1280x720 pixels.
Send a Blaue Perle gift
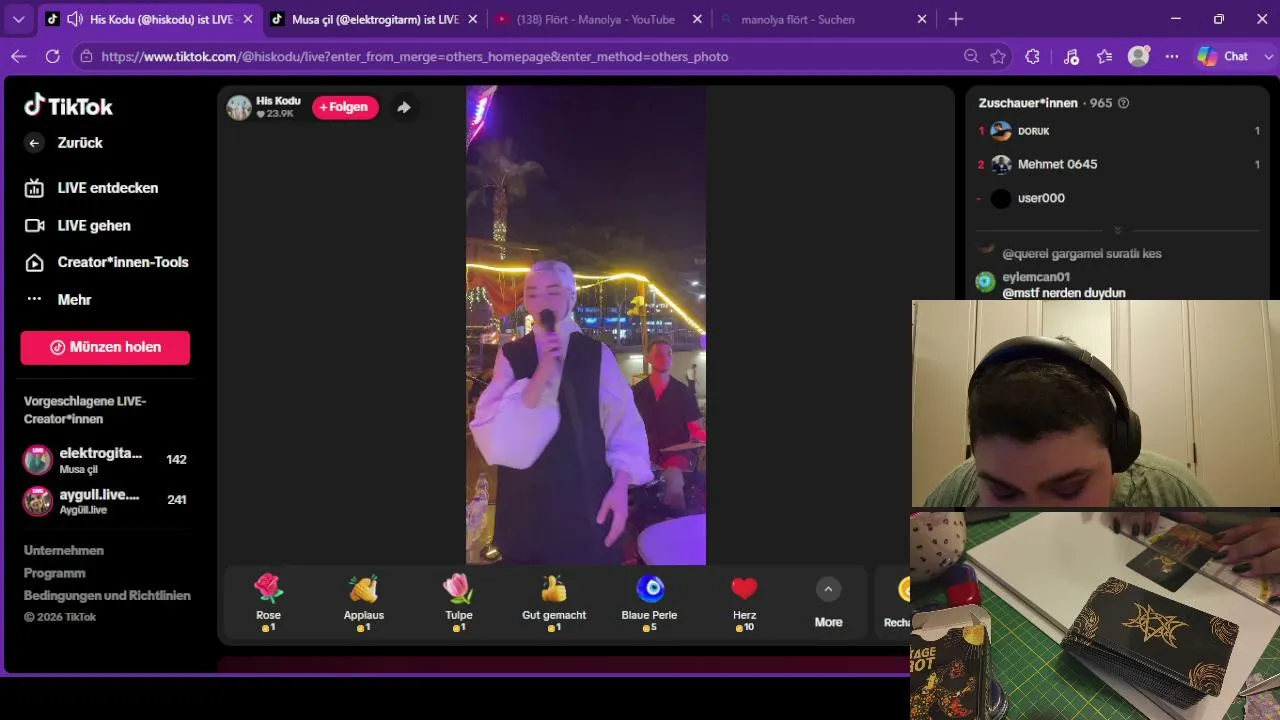(650, 603)
